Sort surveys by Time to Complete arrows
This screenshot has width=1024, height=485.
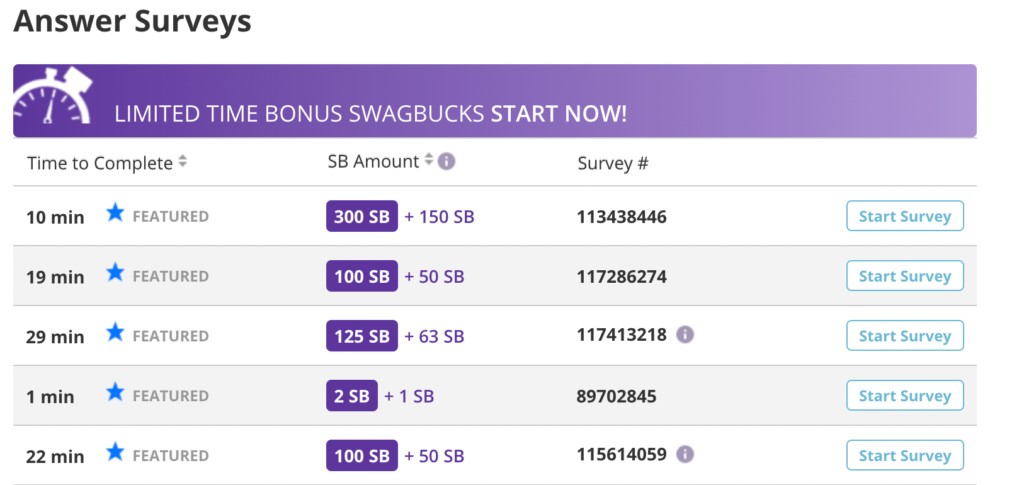point(183,162)
